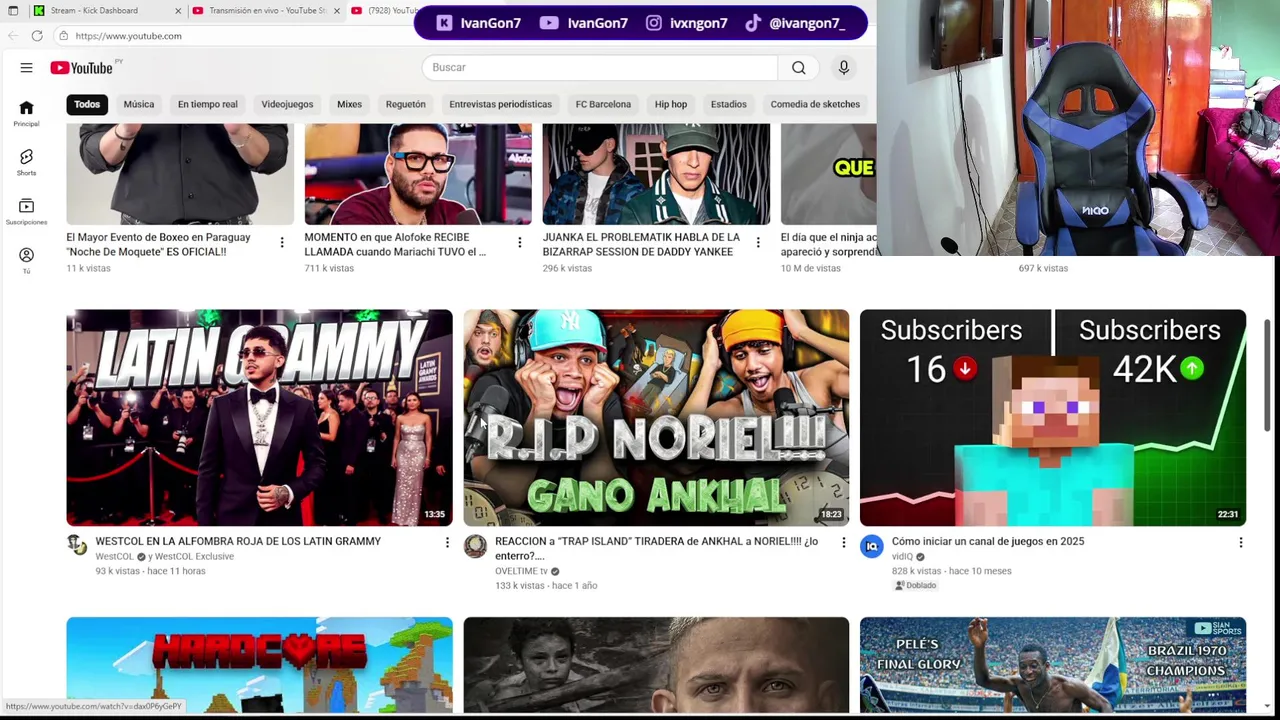The image size is (1280, 720).
Task: Open options for Westcol Latin Grammy video
Action: pos(447,542)
